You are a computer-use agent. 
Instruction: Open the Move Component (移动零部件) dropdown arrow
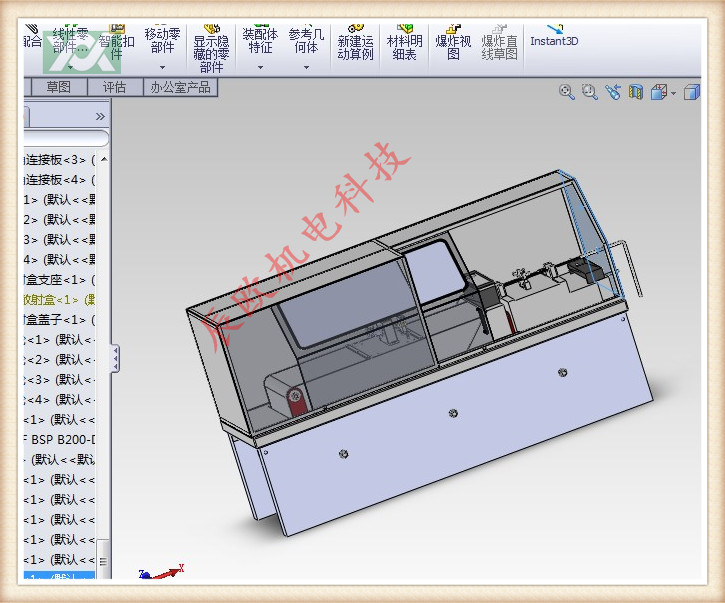[162, 68]
